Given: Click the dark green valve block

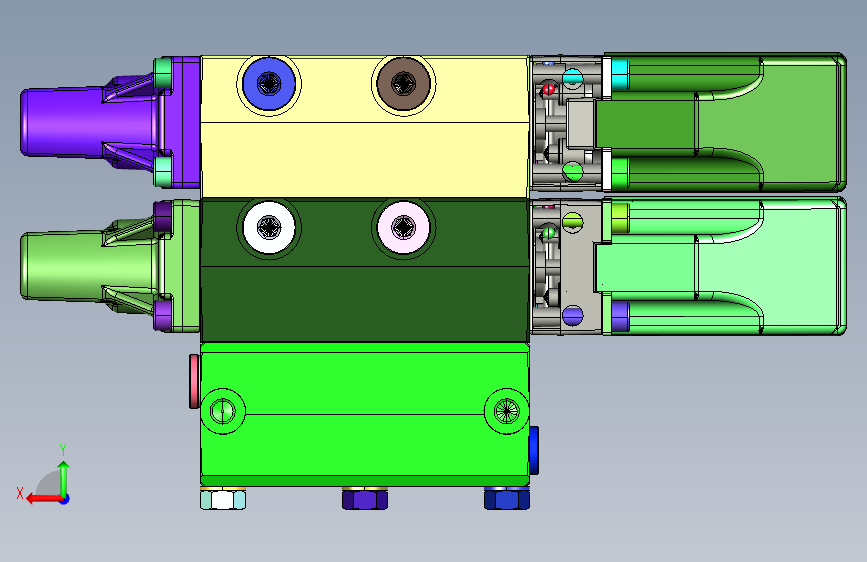Looking at the screenshot, I should click(365, 271).
